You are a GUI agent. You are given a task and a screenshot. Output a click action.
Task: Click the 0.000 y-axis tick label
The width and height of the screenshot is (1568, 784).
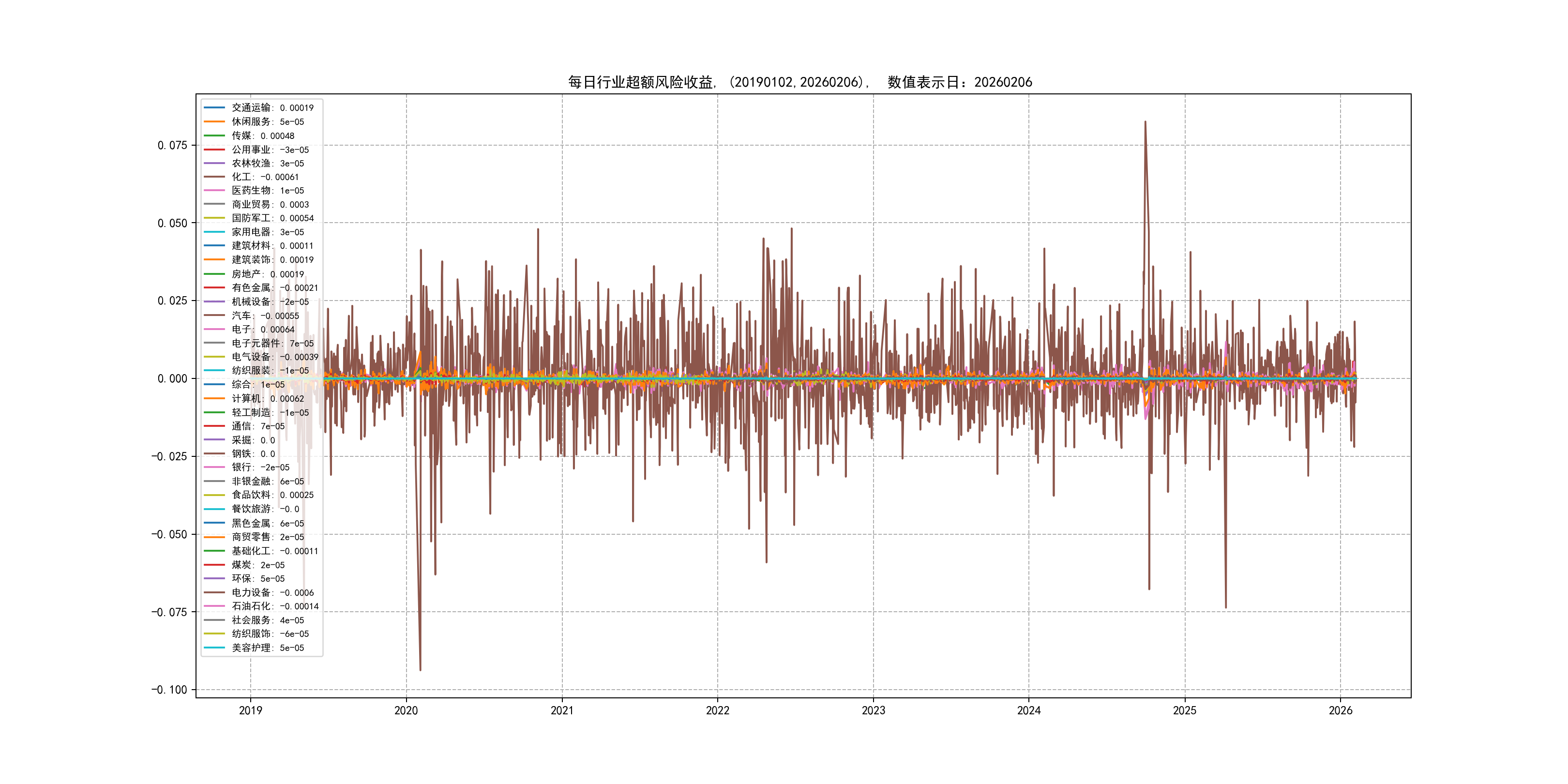pos(172,378)
